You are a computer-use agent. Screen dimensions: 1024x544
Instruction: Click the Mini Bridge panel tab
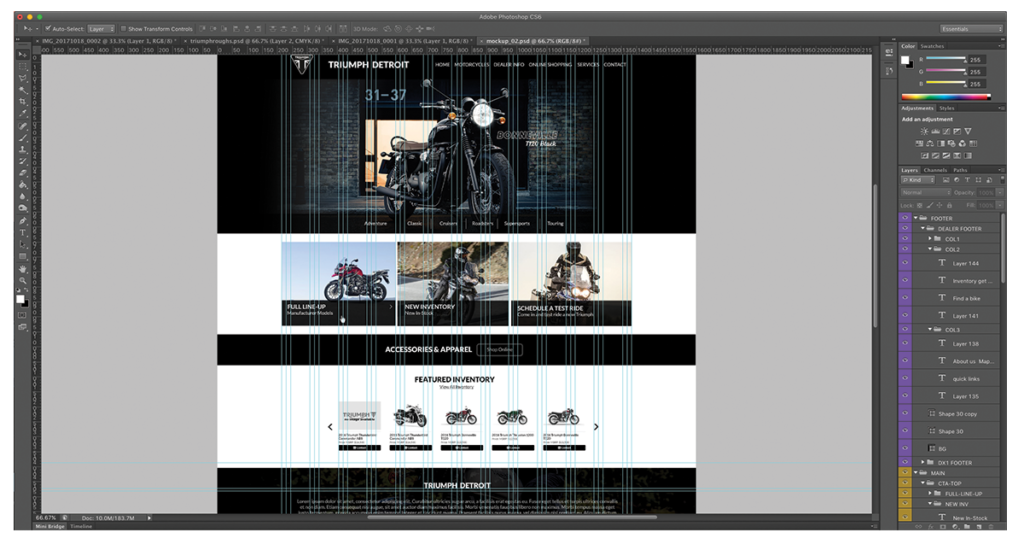[50, 526]
